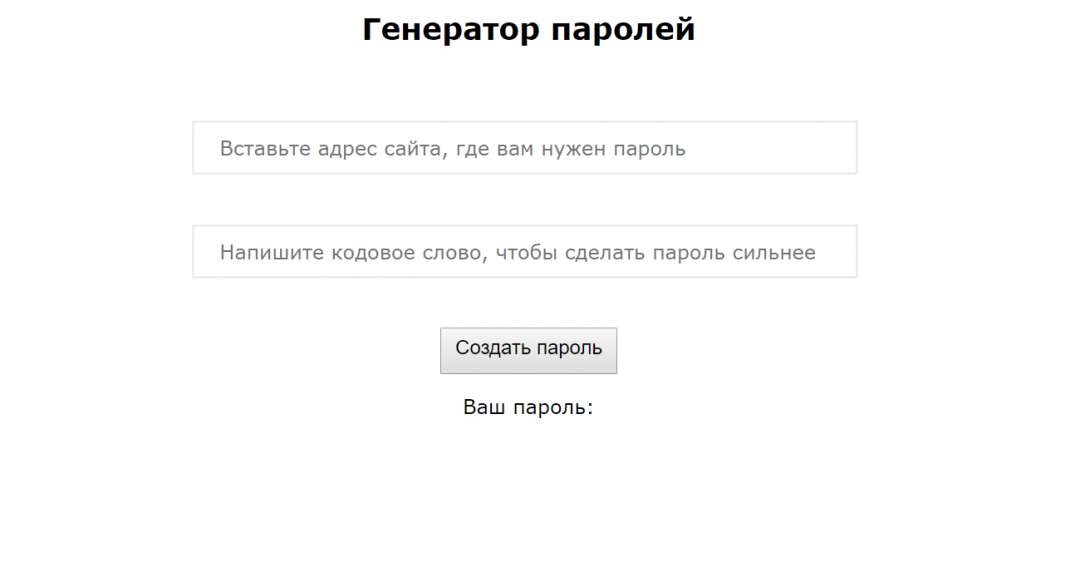Screen dimensions: 1080x582
Task: Click the button above 'Ваш пароль:'
Action: click(528, 350)
